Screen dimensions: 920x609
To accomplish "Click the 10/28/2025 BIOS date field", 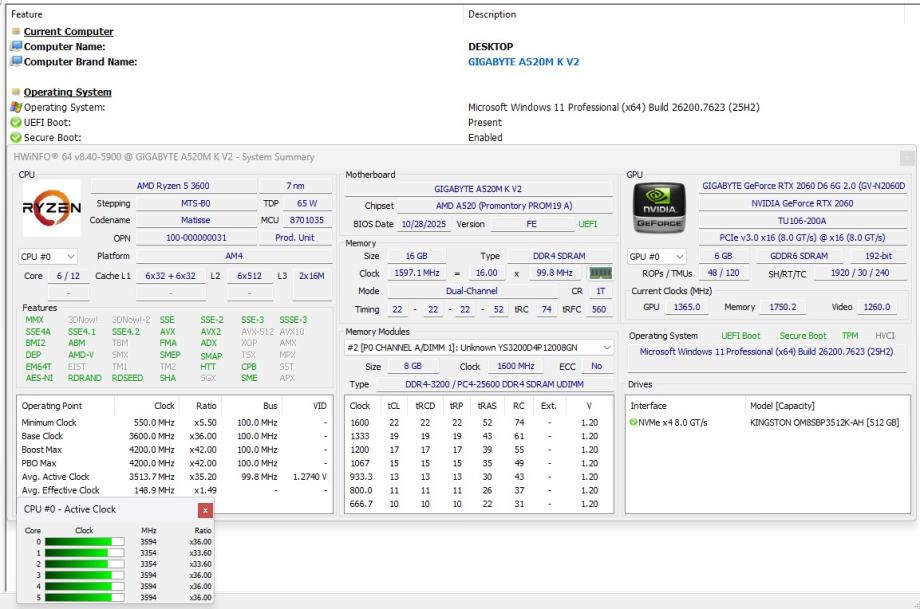I will 424,224.
